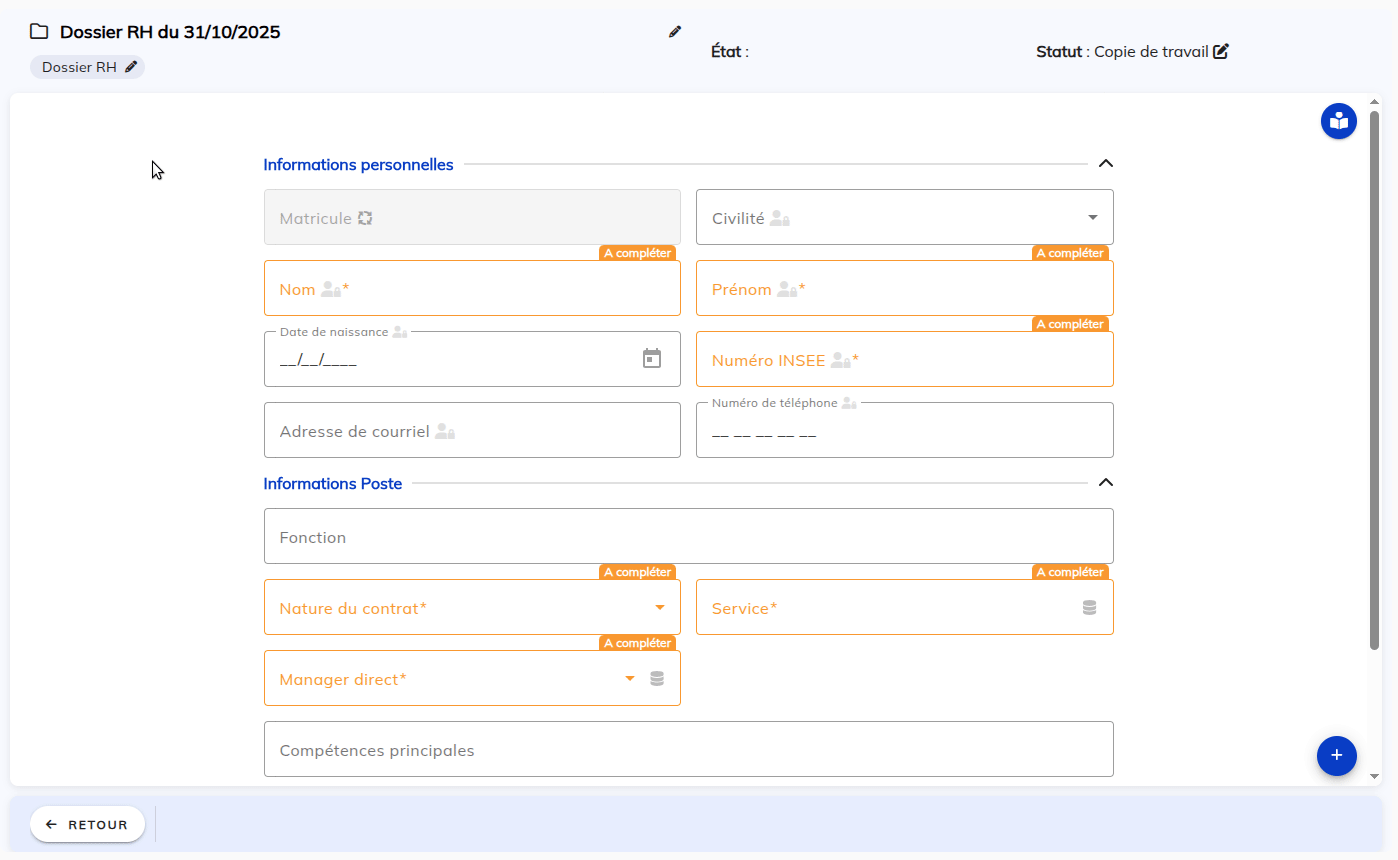The image size is (1398, 860).
Task: Open the Civilité dropdown
Action: (x=1092, y=218)
